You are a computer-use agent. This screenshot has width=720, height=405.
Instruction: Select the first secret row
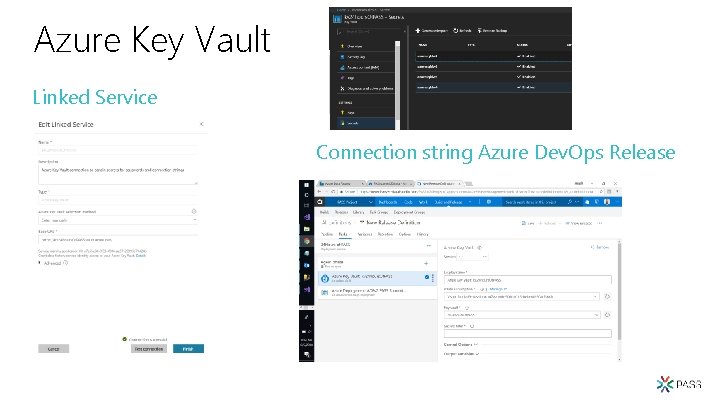[x=493, y=56]
